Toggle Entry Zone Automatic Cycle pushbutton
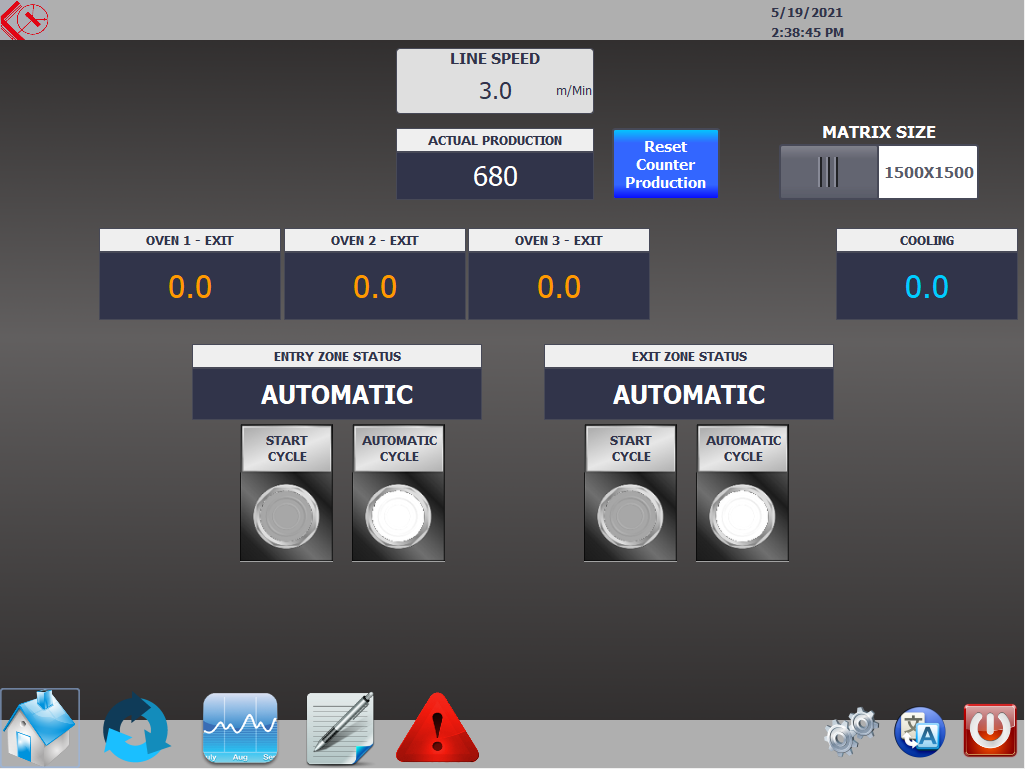 pyautogui.click(x=398, y=517)
